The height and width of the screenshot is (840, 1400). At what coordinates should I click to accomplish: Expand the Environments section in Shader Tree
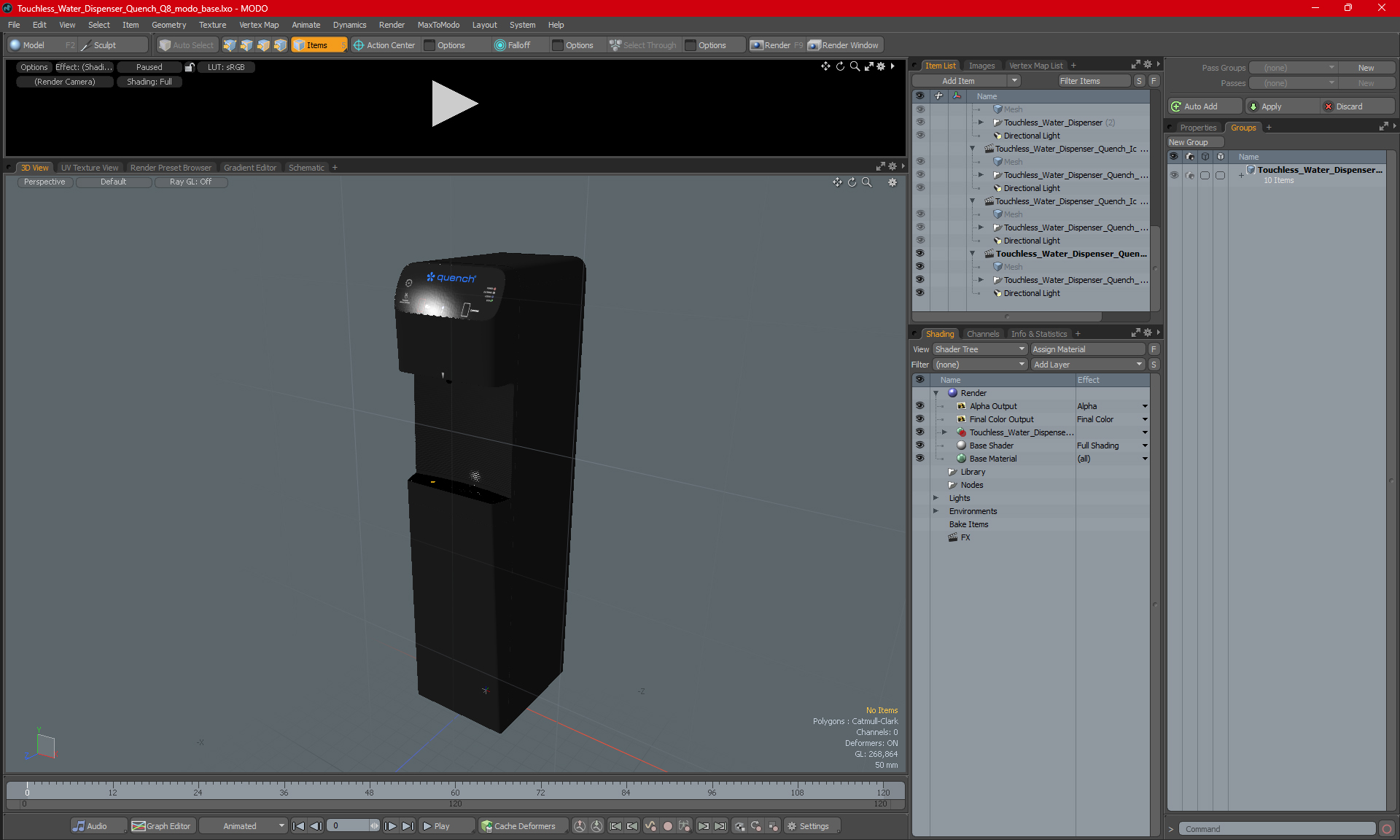[x=936, y=511]
